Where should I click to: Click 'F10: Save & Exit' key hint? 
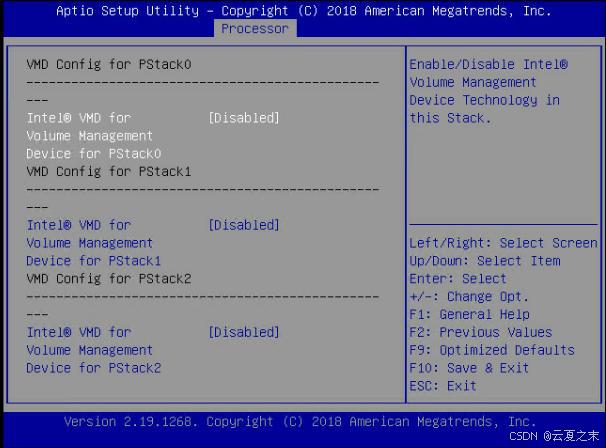[469, 368]
